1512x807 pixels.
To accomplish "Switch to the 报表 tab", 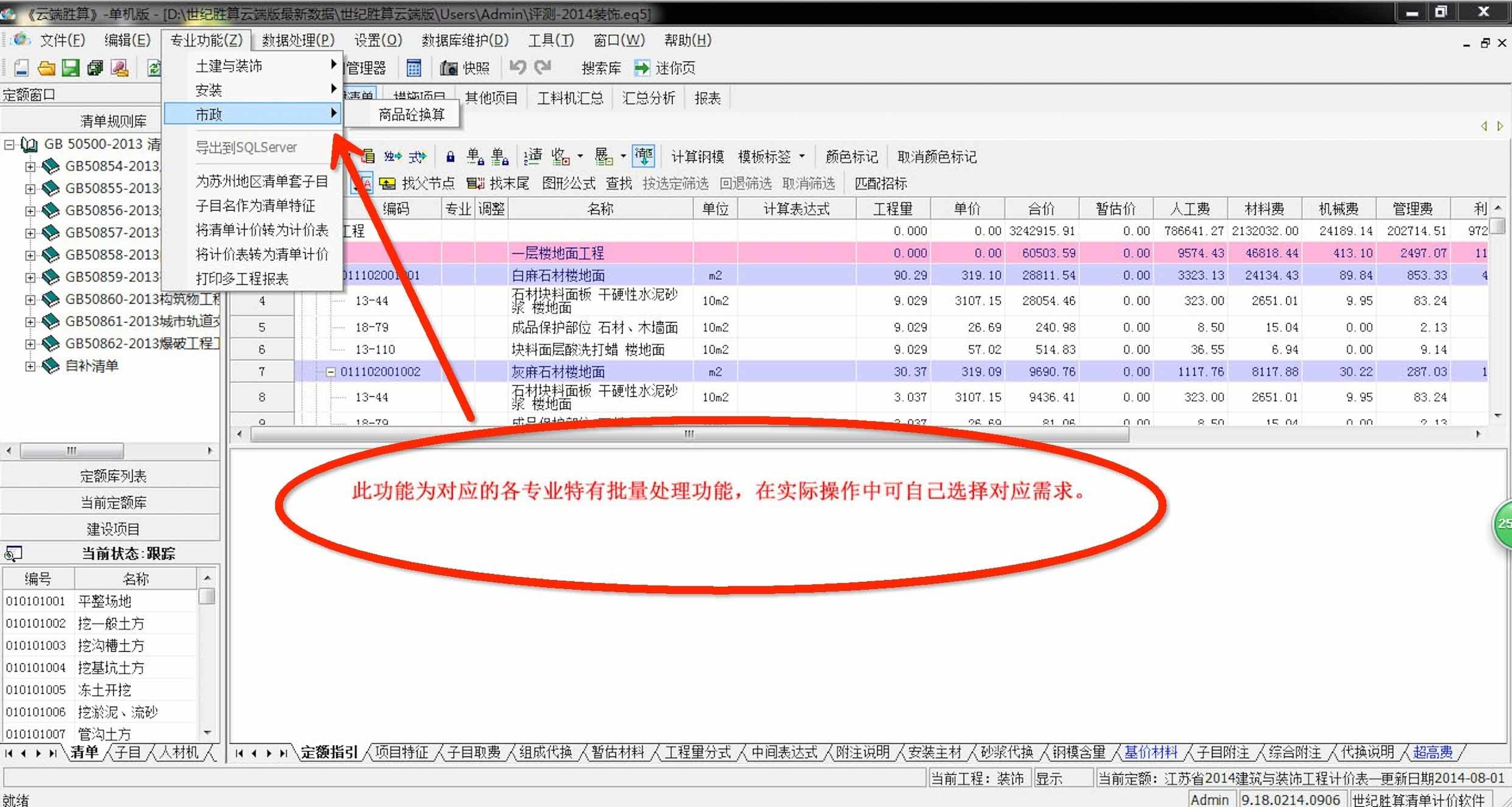I will click(707, 98).
